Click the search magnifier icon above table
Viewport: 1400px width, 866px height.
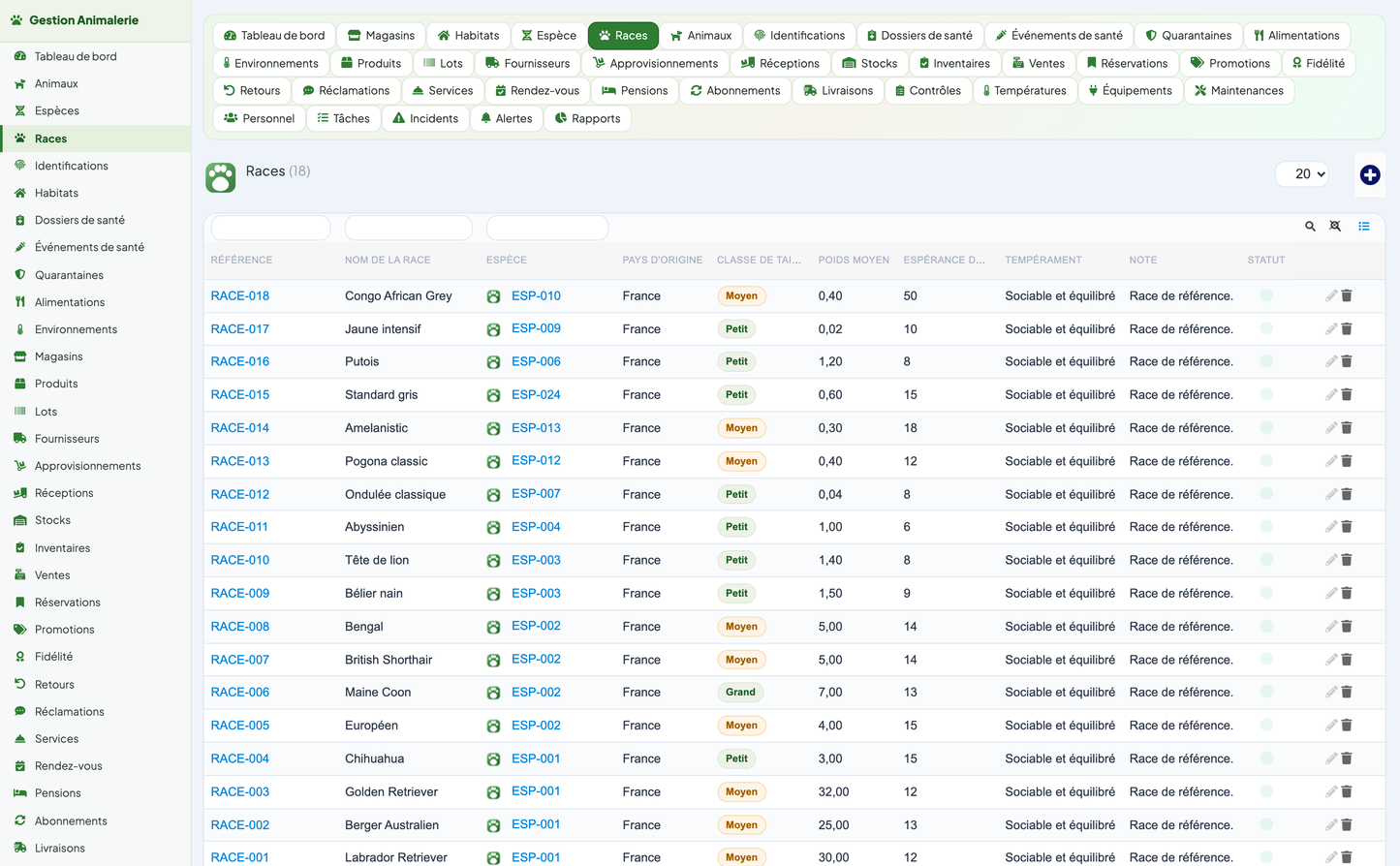[1310, 227]
